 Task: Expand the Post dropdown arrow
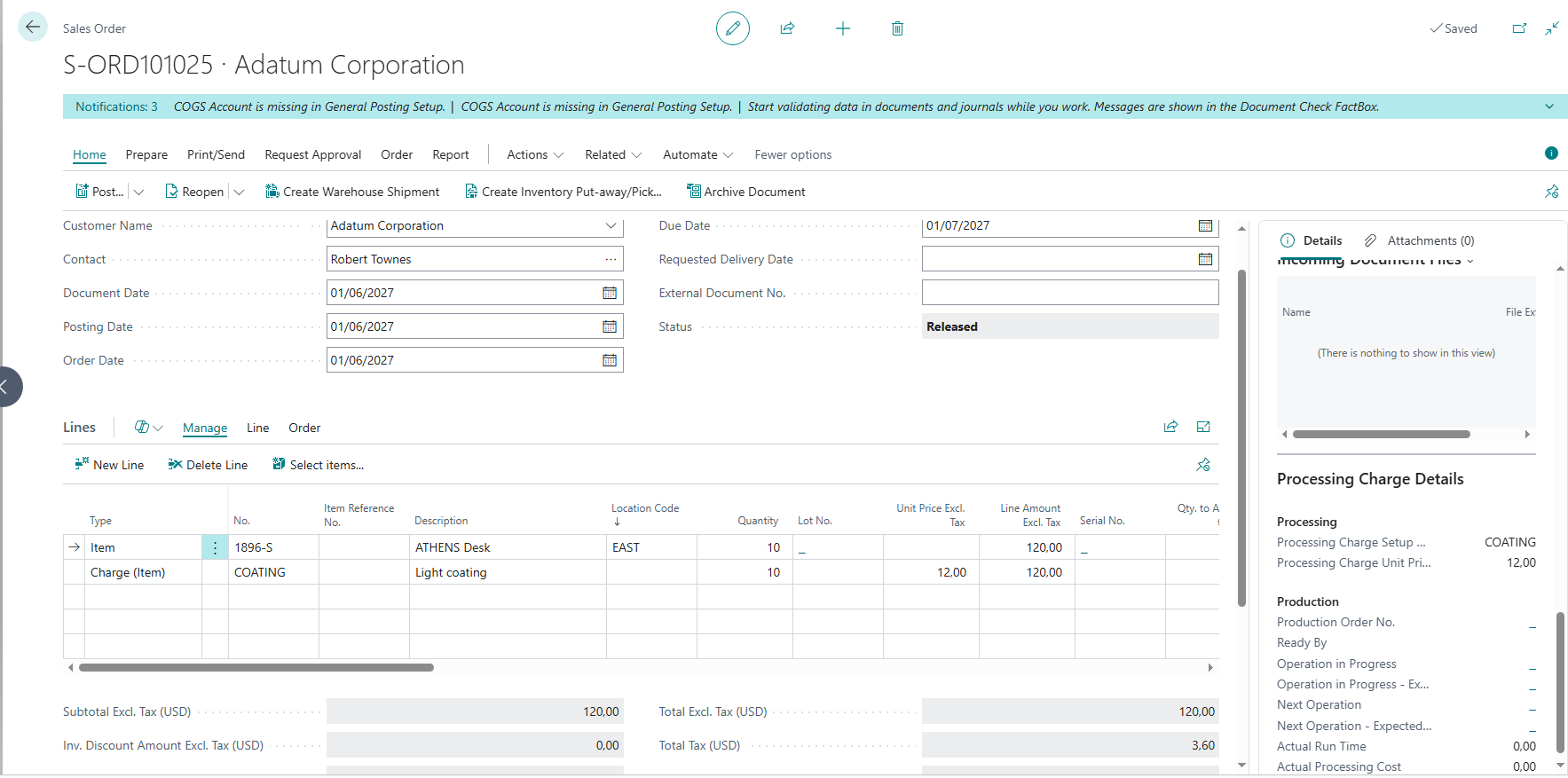pyautogui.click(x=139, y=192)
